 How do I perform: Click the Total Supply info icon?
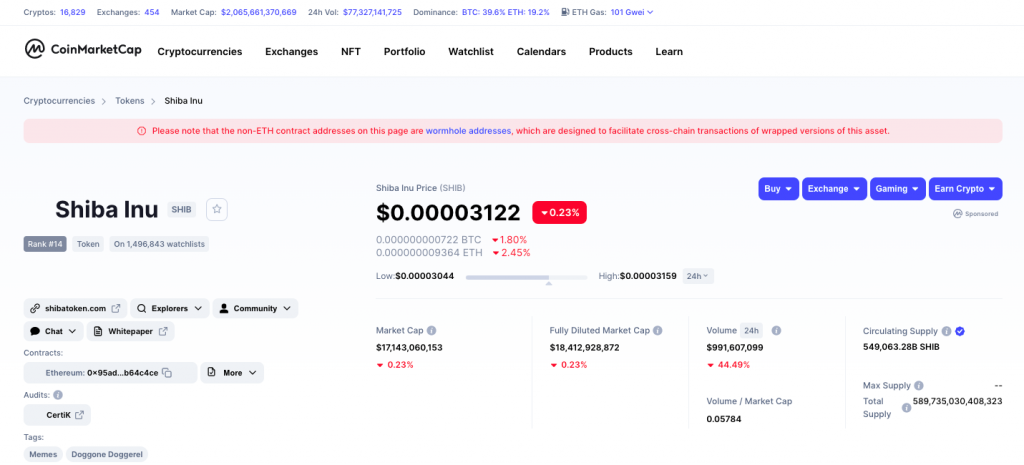[906, 408]
